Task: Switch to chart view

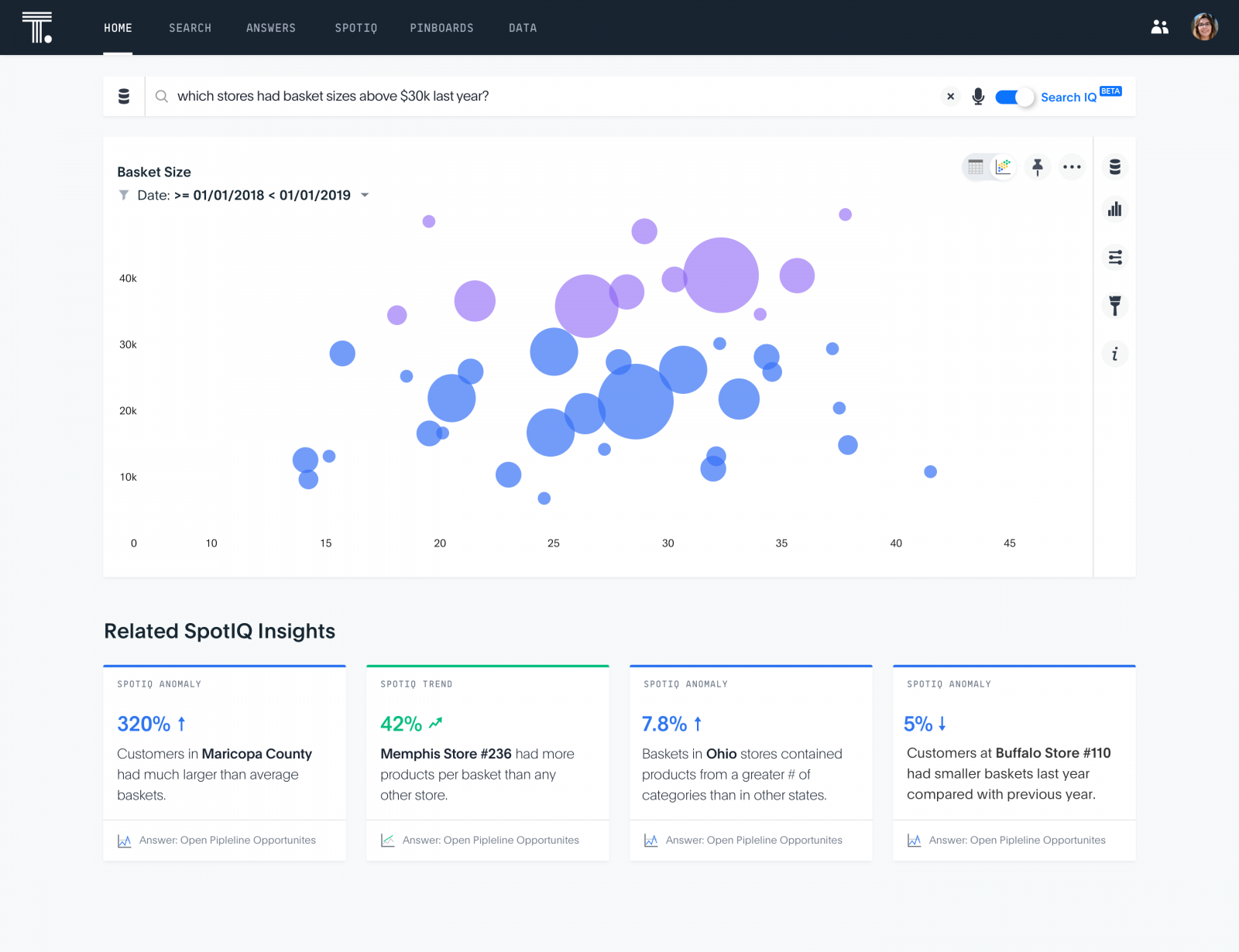Action: 1004,166
